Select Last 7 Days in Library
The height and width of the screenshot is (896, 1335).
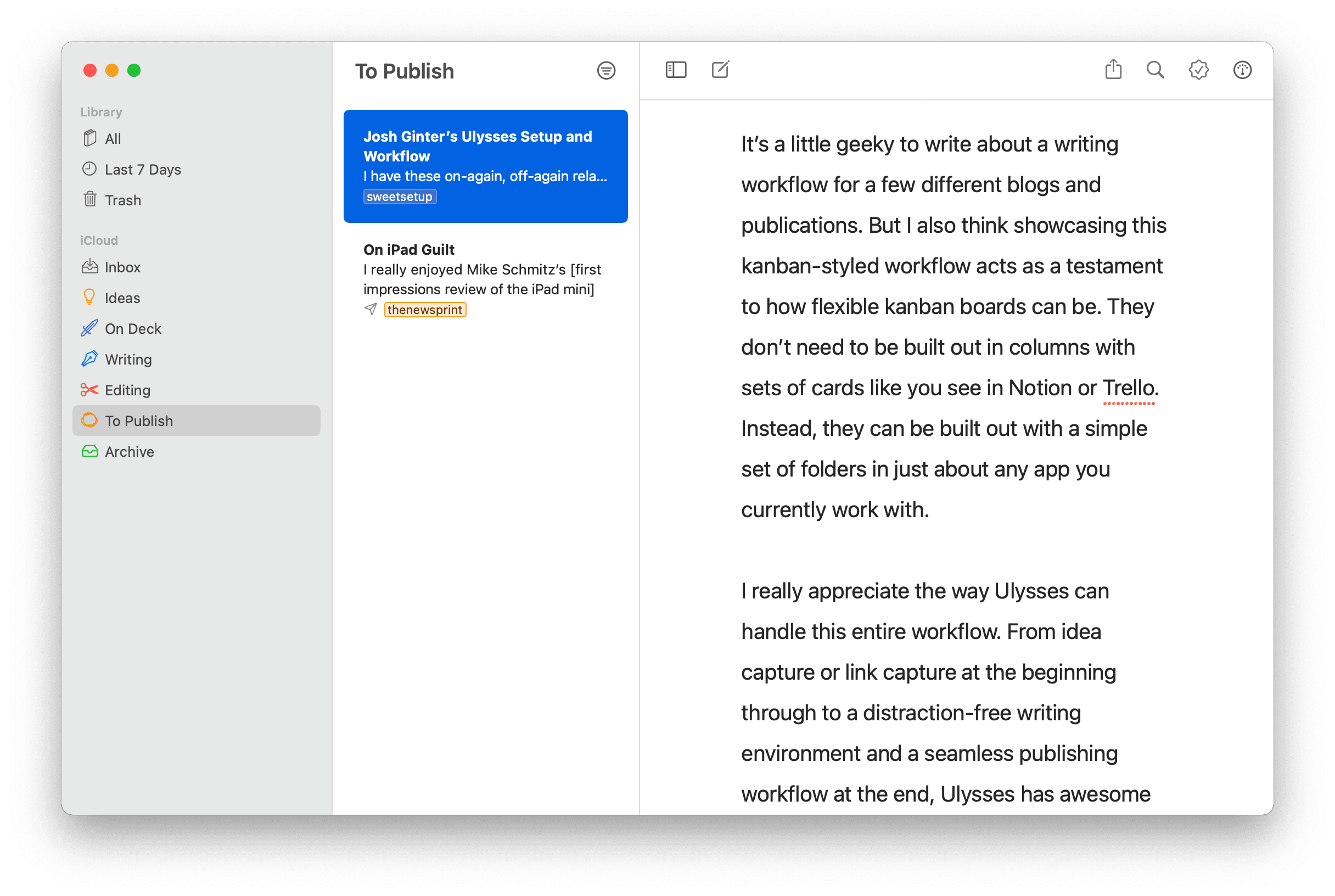196,169
